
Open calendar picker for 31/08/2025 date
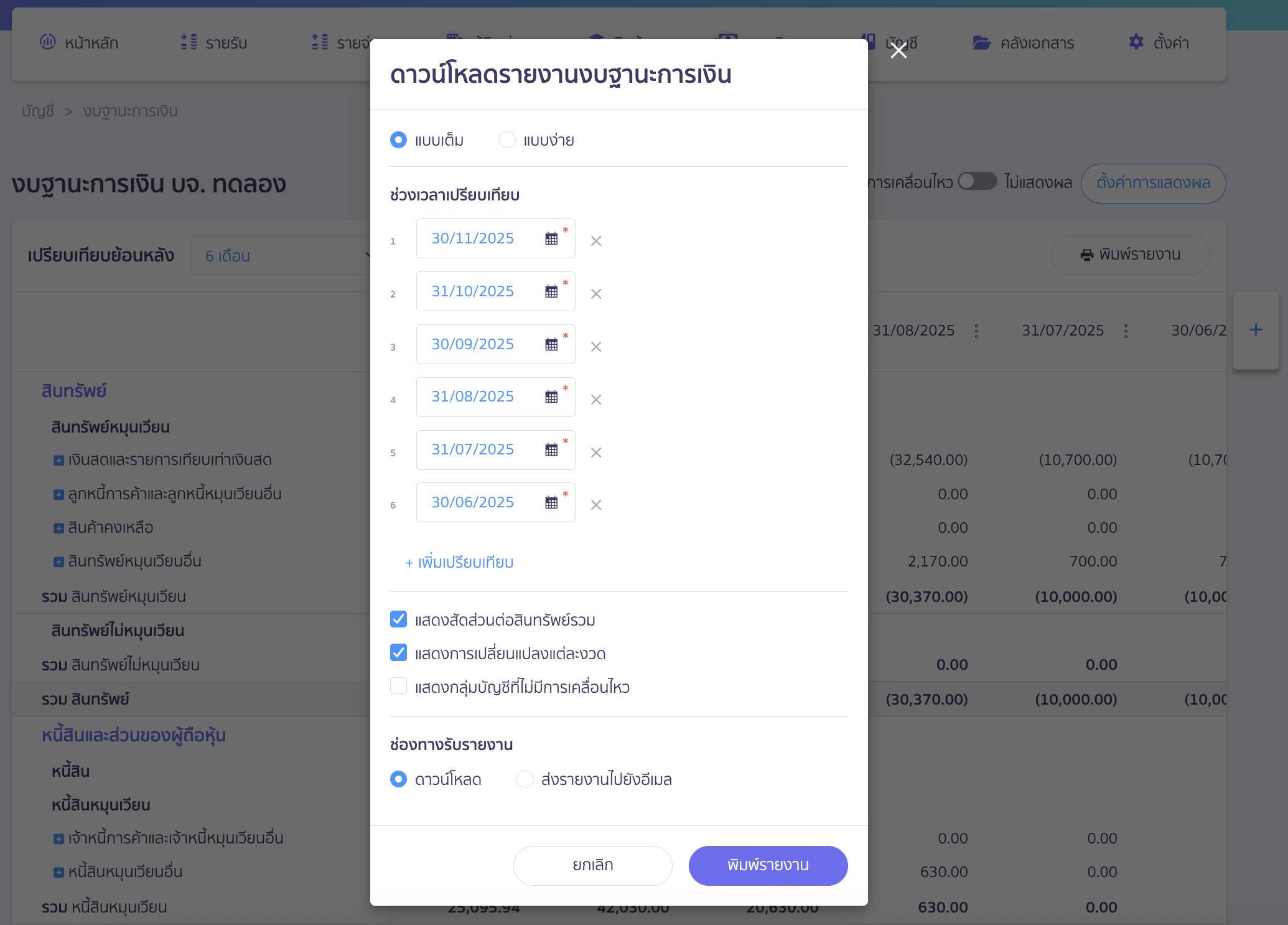[551, 397]
